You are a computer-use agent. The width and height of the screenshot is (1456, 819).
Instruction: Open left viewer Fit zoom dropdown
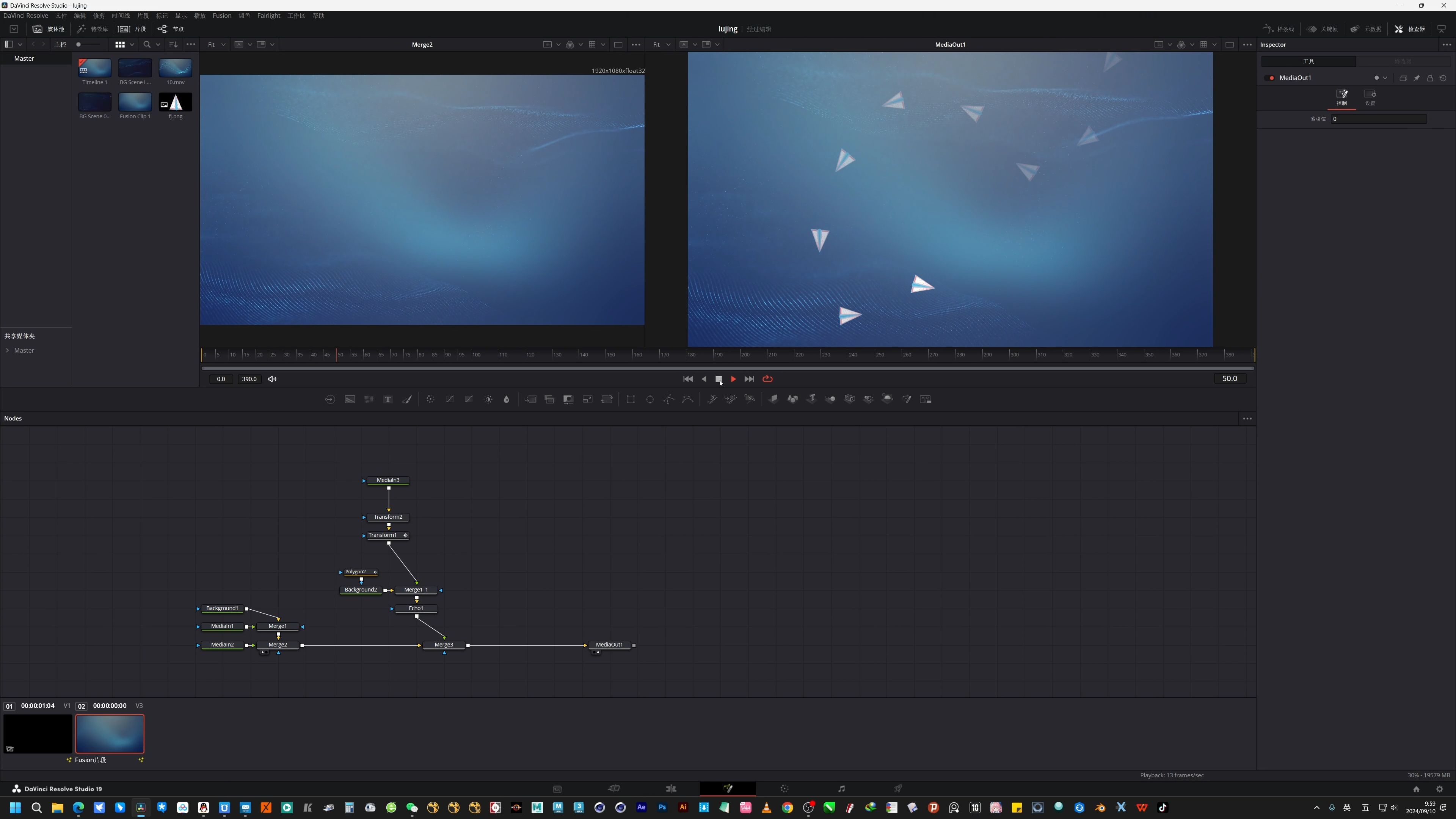pos(216,45)
